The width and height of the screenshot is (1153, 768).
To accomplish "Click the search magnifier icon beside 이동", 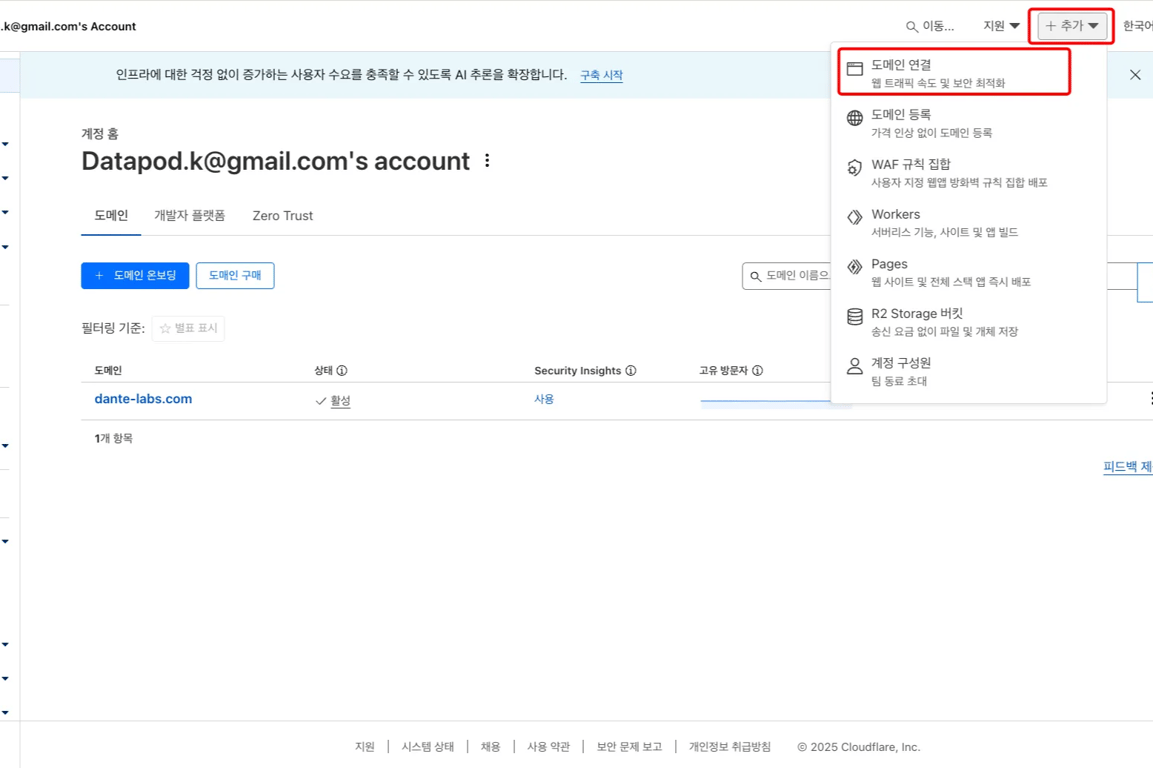I will [x=911, y=26].
